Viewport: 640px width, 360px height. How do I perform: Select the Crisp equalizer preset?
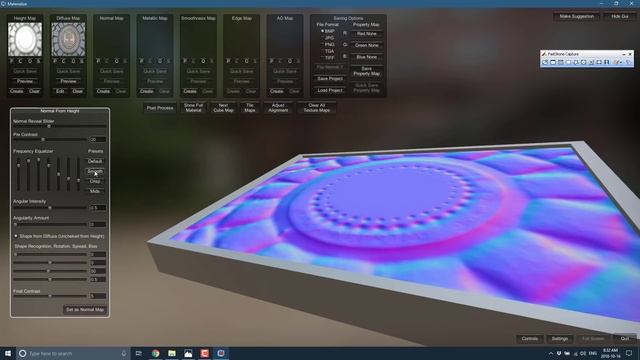tap(95, 181)
